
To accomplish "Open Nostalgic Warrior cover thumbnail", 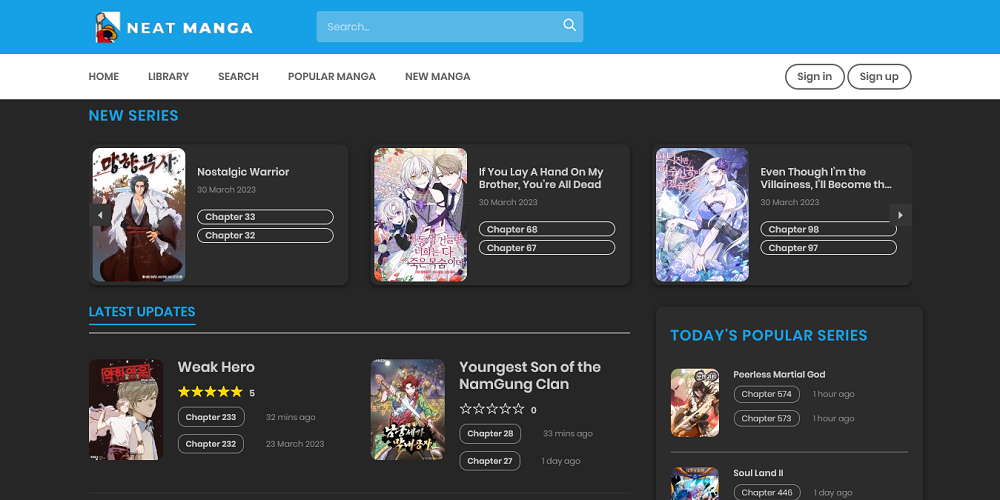I will pyautogui.click(x=139, y=215).
